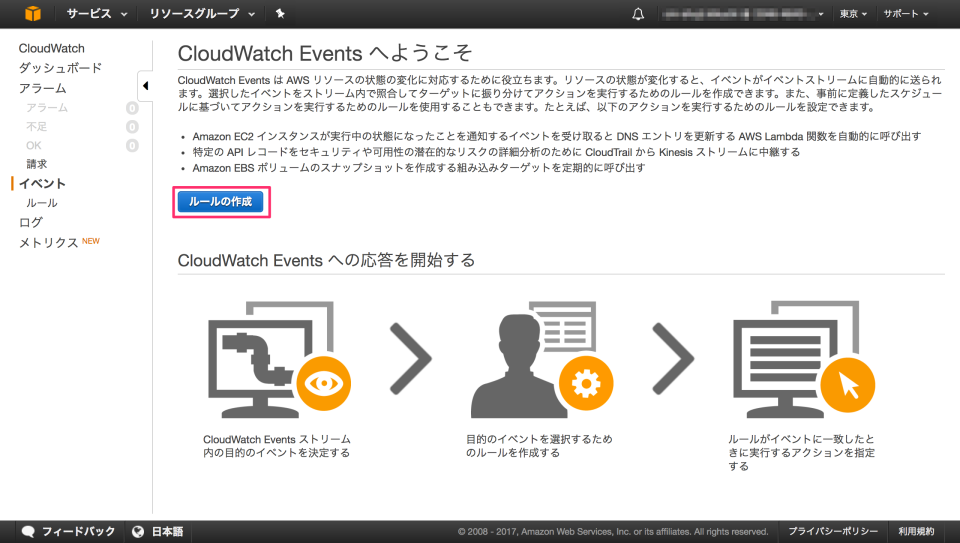Change language via 日本語 in footer
This screenshot has height=543, width=960.
[x=167, y=531]
